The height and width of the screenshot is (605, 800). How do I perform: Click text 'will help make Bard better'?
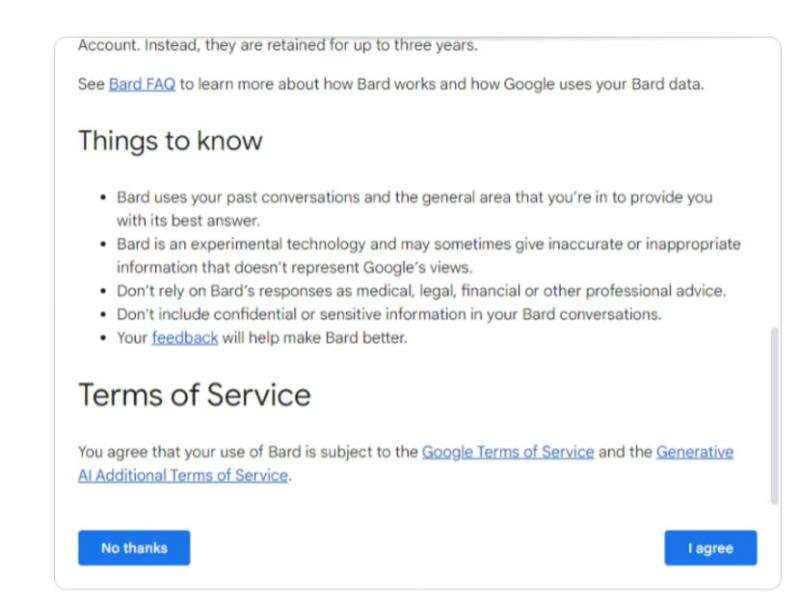(315, 338)
